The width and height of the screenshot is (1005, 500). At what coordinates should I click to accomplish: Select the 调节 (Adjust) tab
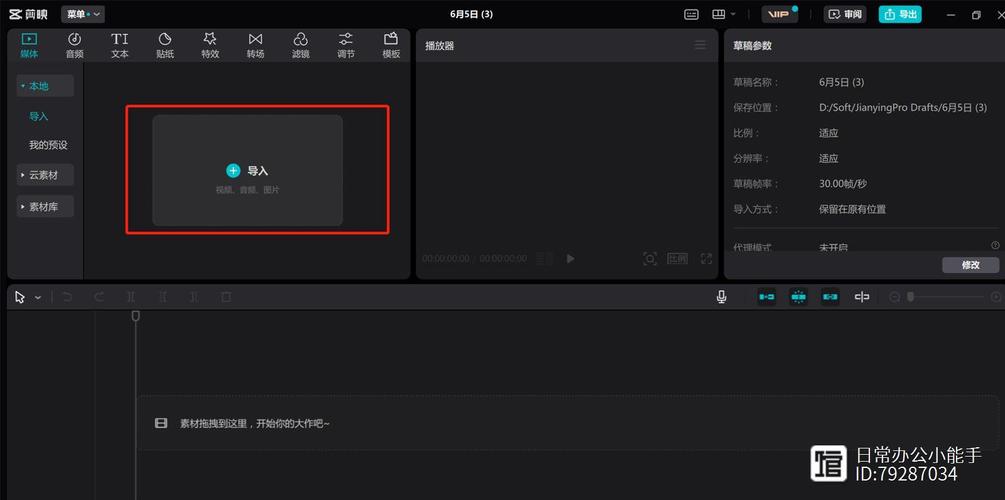point(345,46)
